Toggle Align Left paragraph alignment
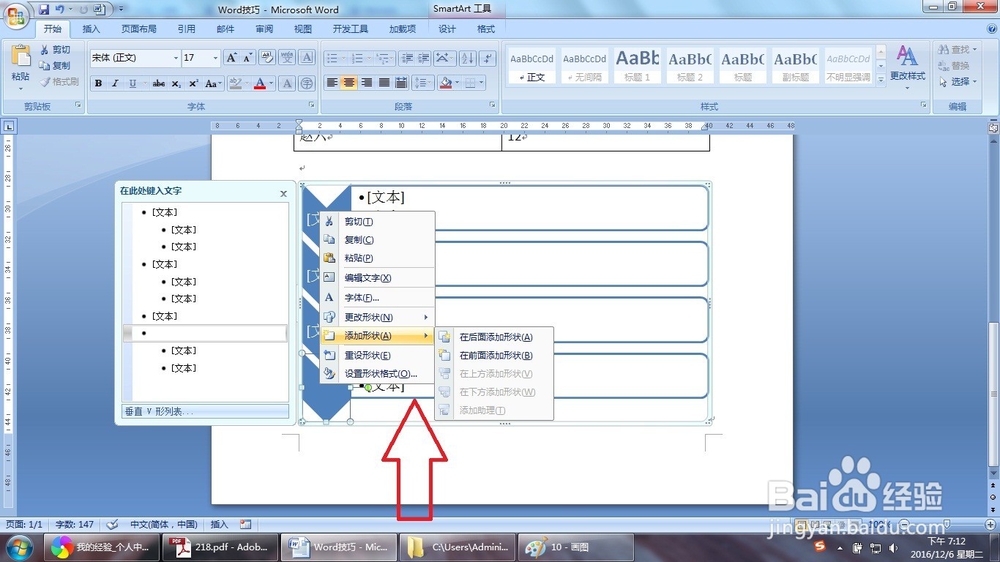The height and width of the screenshot is (562, 1000). point(332,83)
